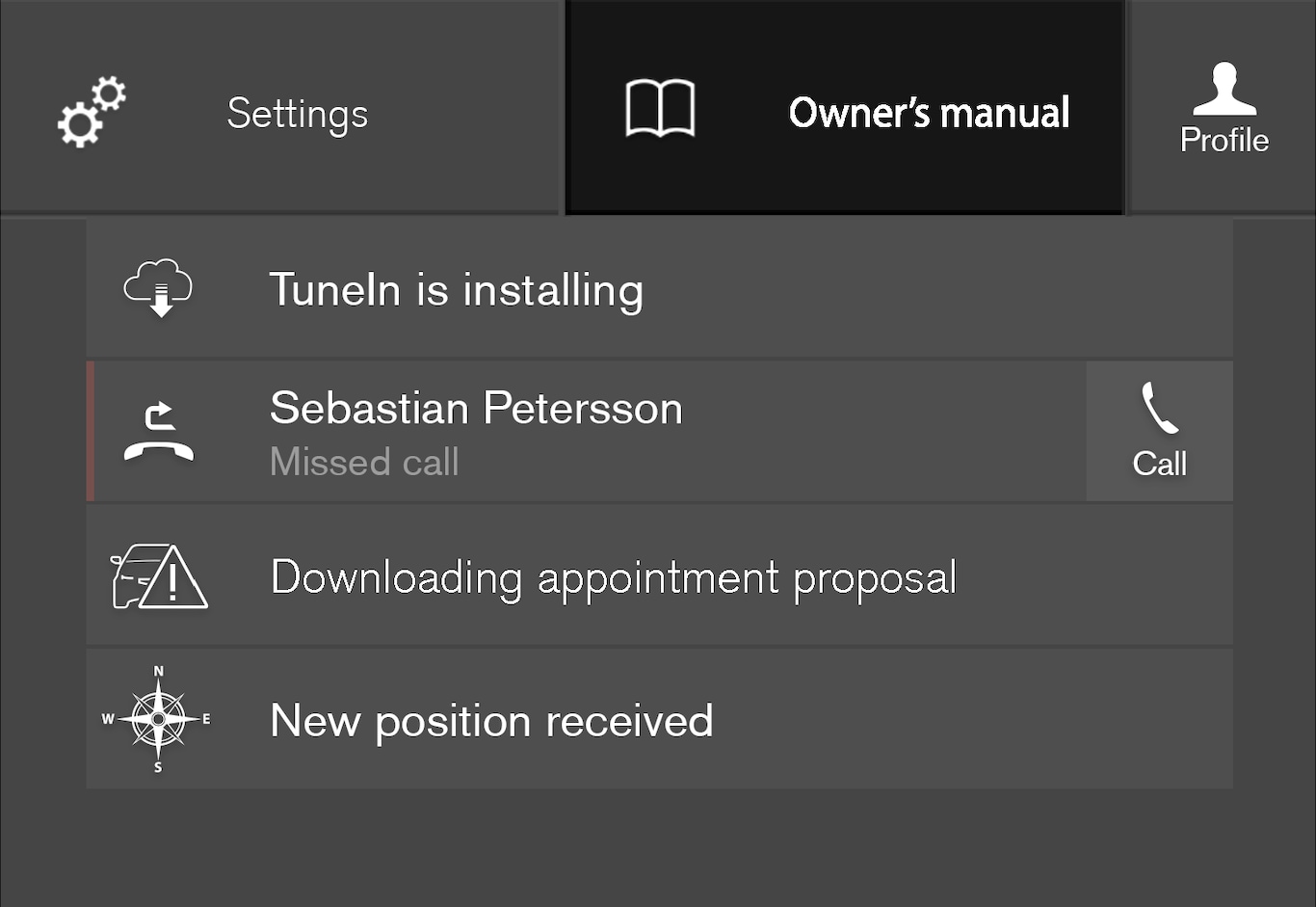Click the cloud download icon

click(159, 288)
